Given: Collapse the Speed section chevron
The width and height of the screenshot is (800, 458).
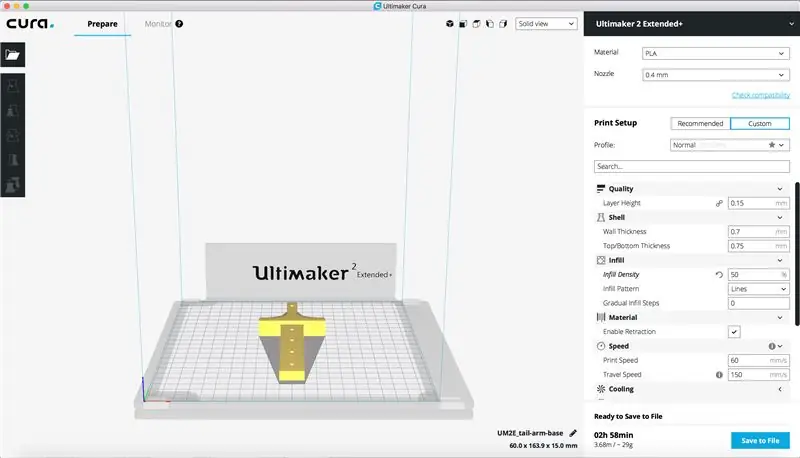Looking at the screenshot, I should point(781,346).
